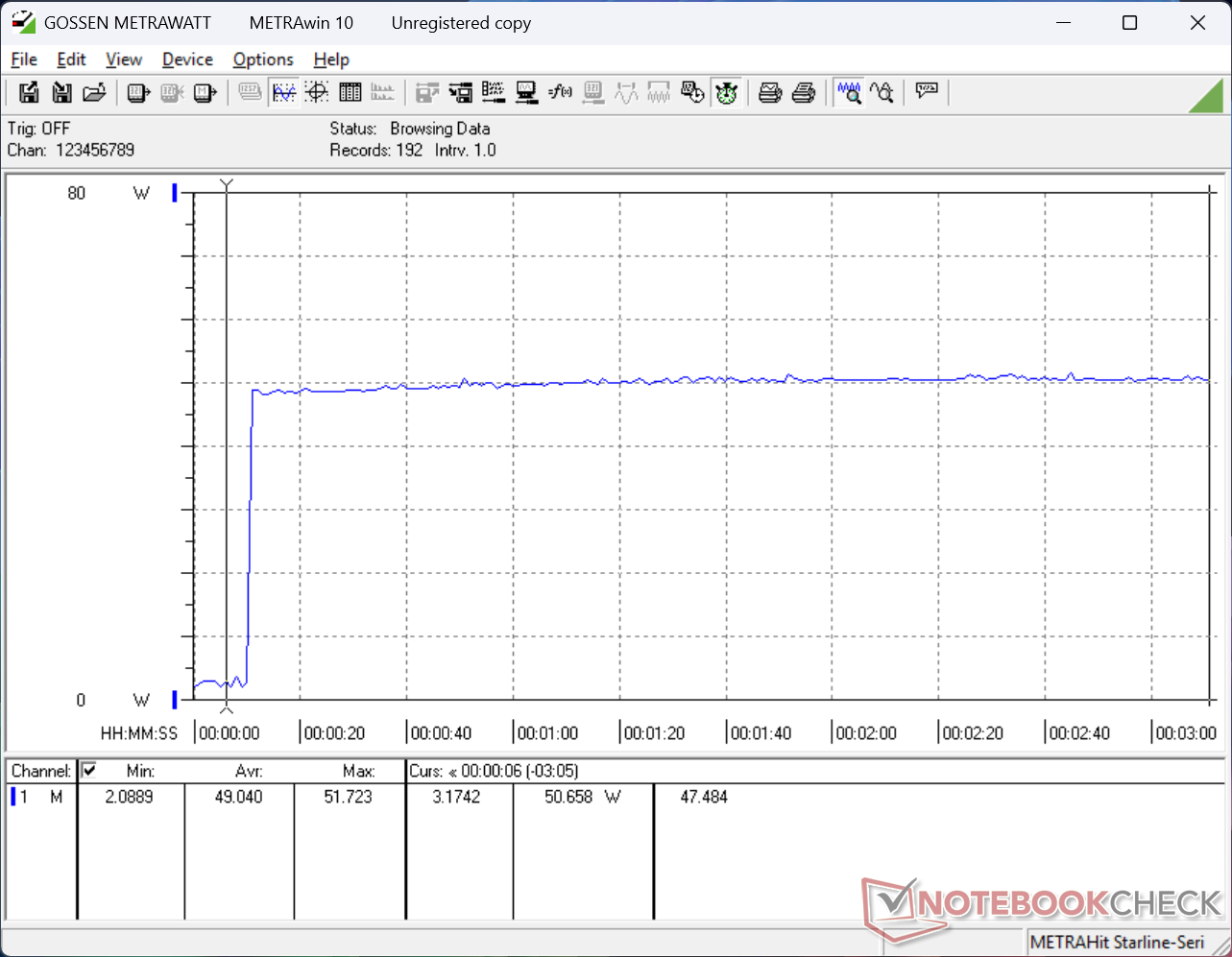Click the Curs: 00:00:06 (-03:05) header

pyautogui.click(x=494, y=770)
